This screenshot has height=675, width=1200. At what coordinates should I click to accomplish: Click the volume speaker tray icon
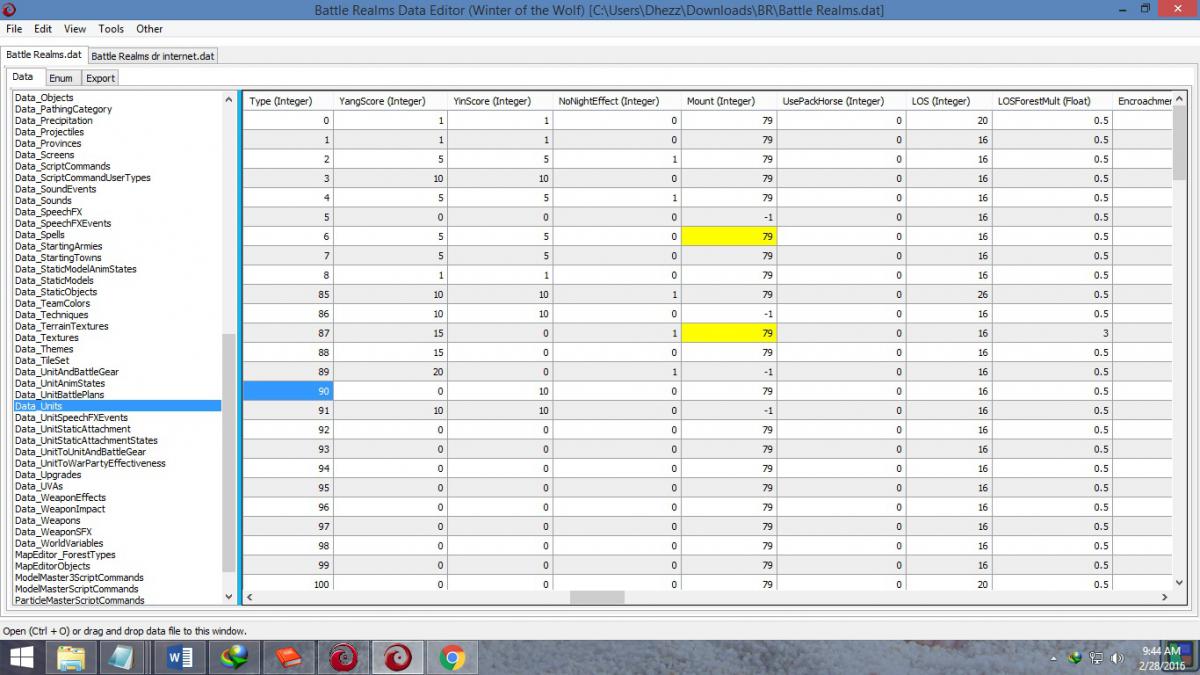click(x=1117, y=658)
